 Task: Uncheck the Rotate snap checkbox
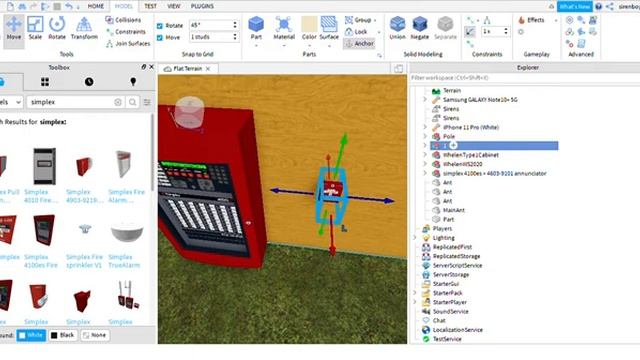click(160, 26)
